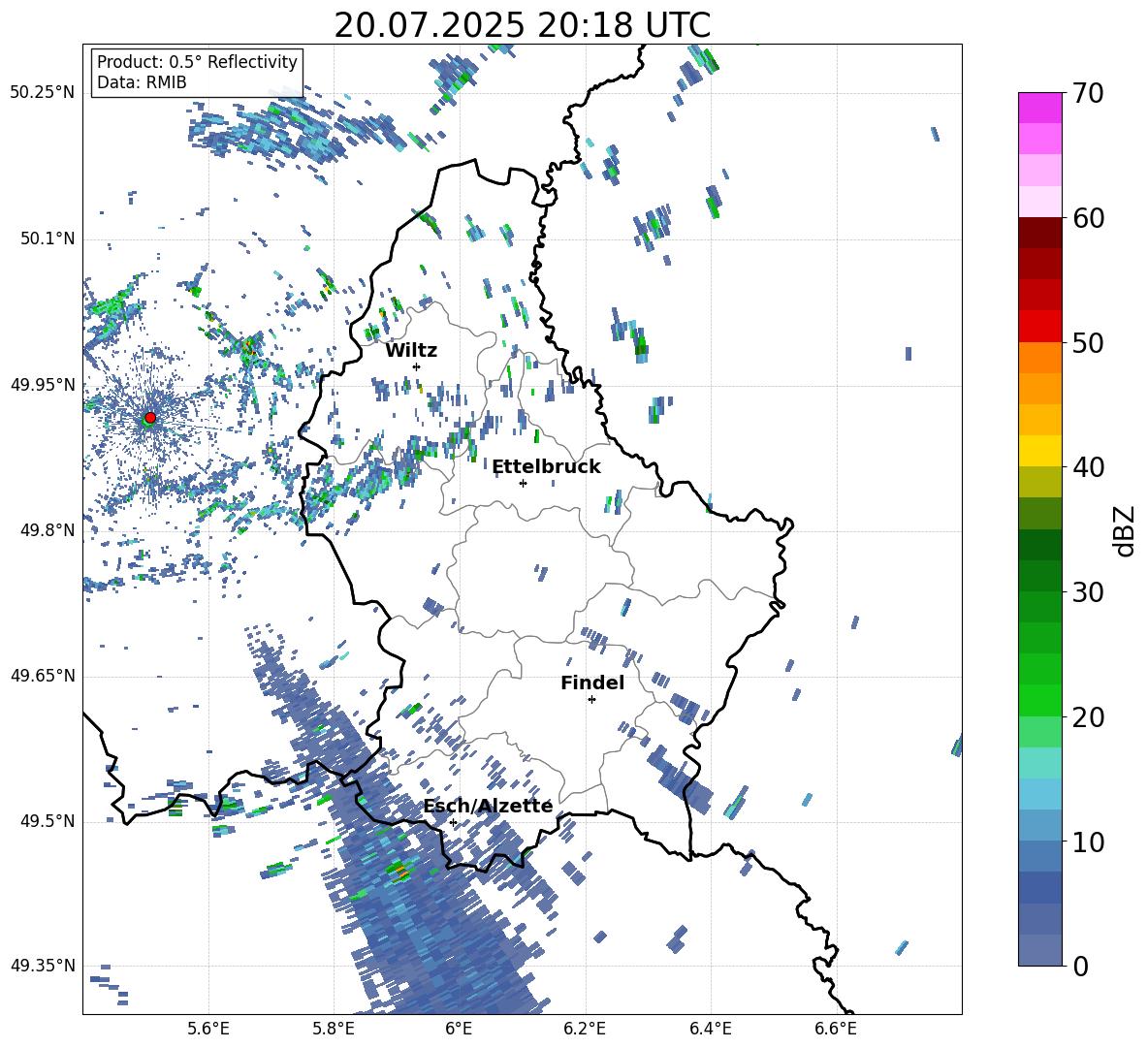Click the colorbar tick label 50
Viewport: 1148px width, 1048px height.
click(1088, 342)
